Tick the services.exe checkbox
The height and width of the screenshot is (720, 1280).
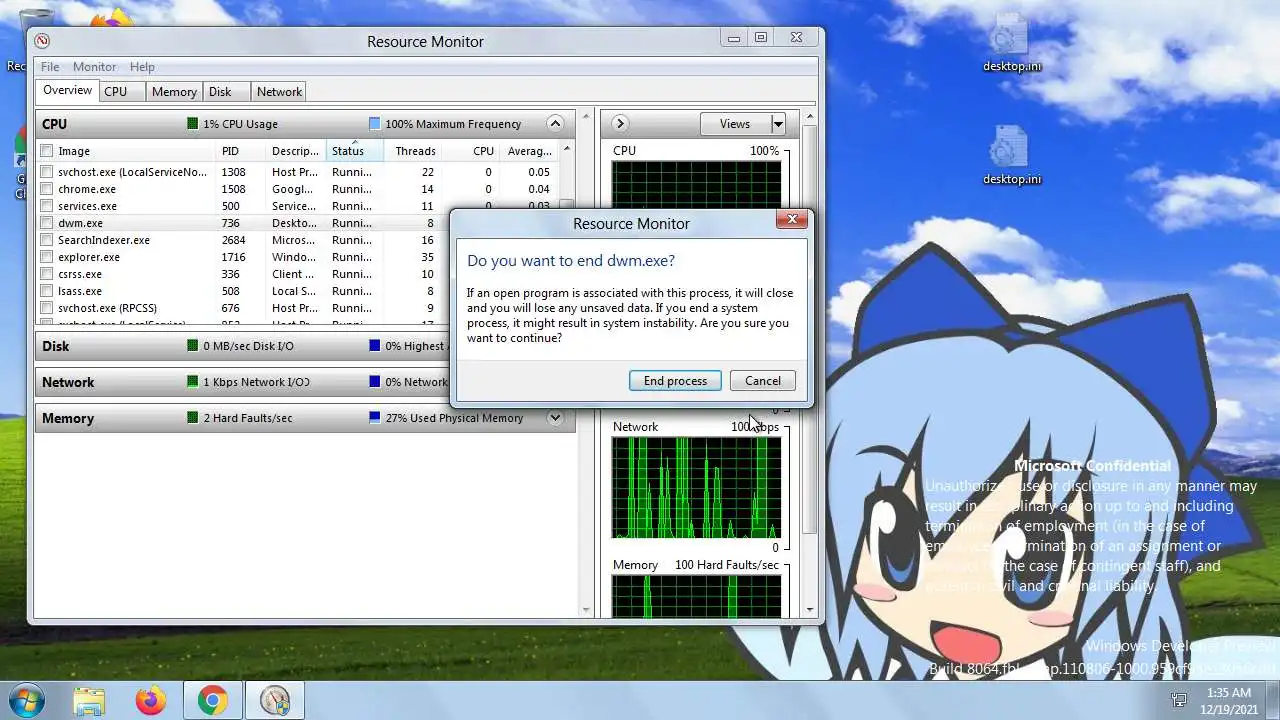coord(47,206)
